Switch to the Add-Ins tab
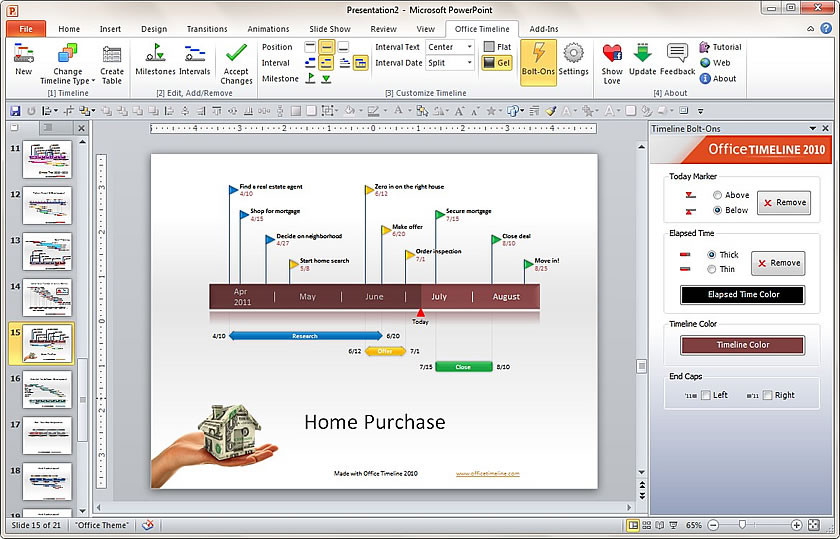The image size is (840, 539). (544, 29)
